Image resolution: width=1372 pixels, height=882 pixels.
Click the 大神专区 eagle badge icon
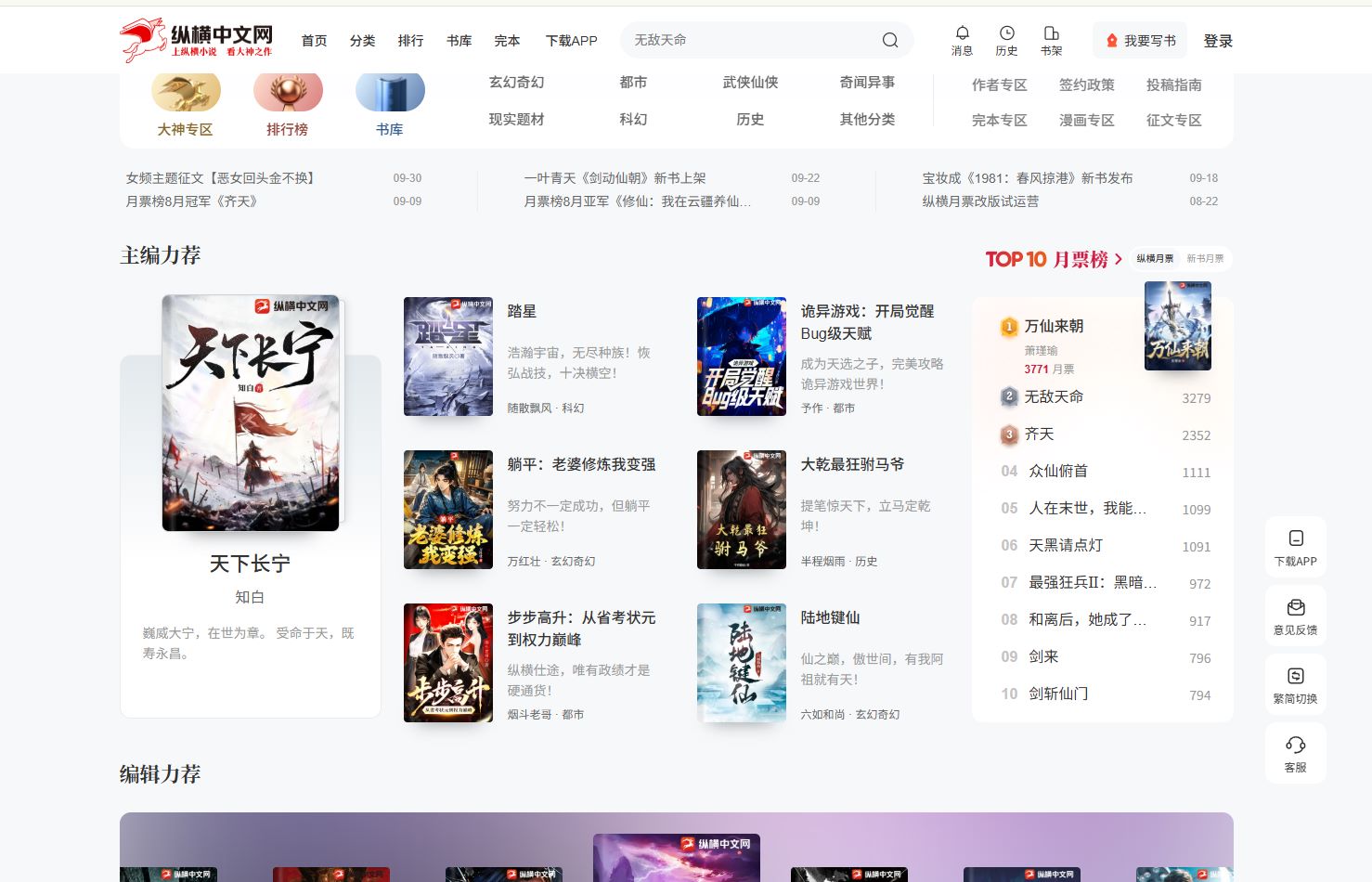click(186, 93)
